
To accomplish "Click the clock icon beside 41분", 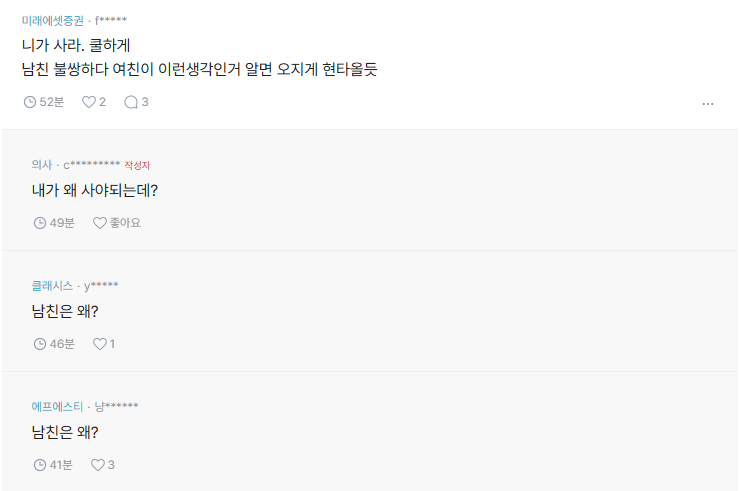I will (x=40, y=465).
